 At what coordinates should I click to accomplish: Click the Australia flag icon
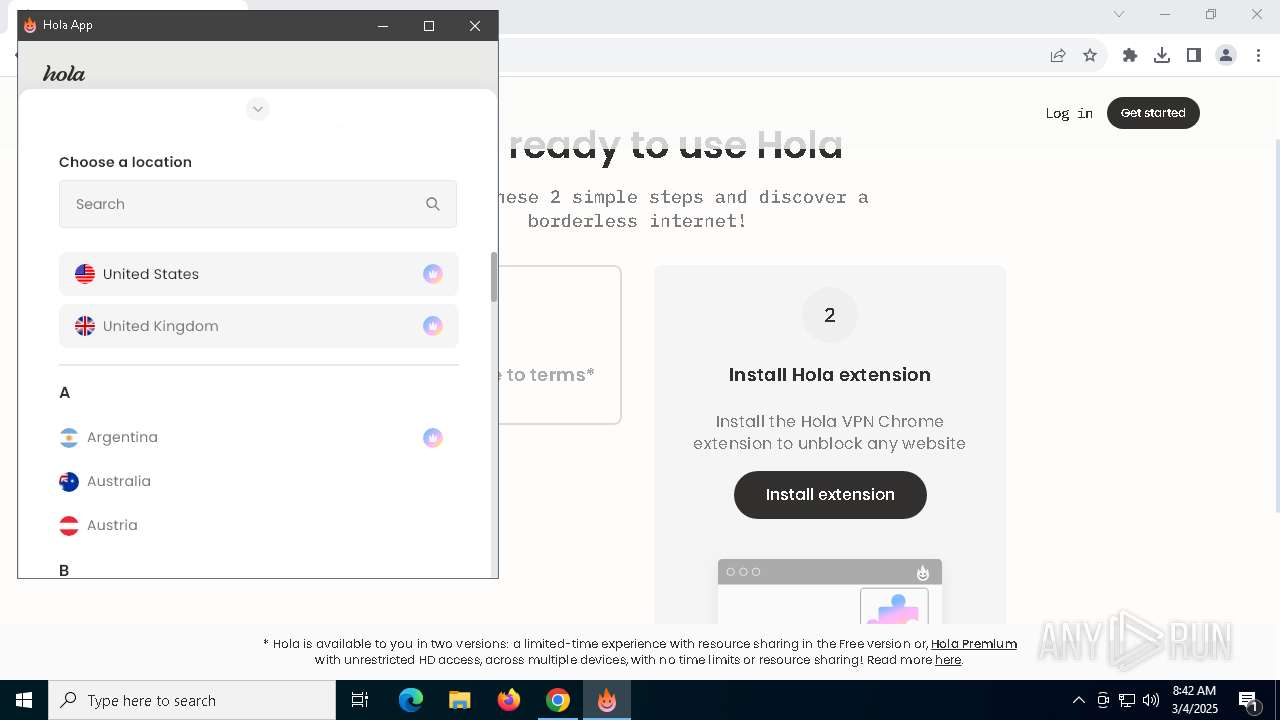click(69, 481)
